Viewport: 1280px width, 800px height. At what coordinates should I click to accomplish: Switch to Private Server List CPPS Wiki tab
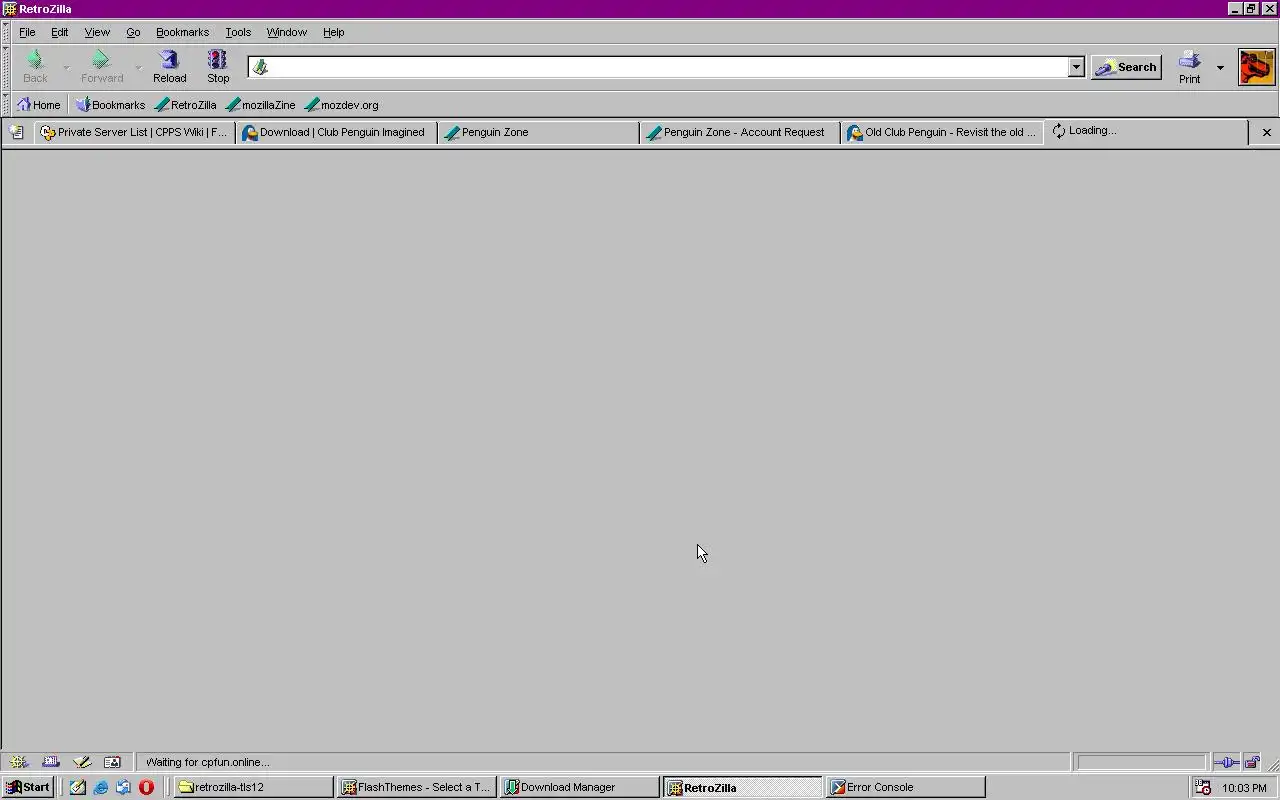click(x=134, y=132)
